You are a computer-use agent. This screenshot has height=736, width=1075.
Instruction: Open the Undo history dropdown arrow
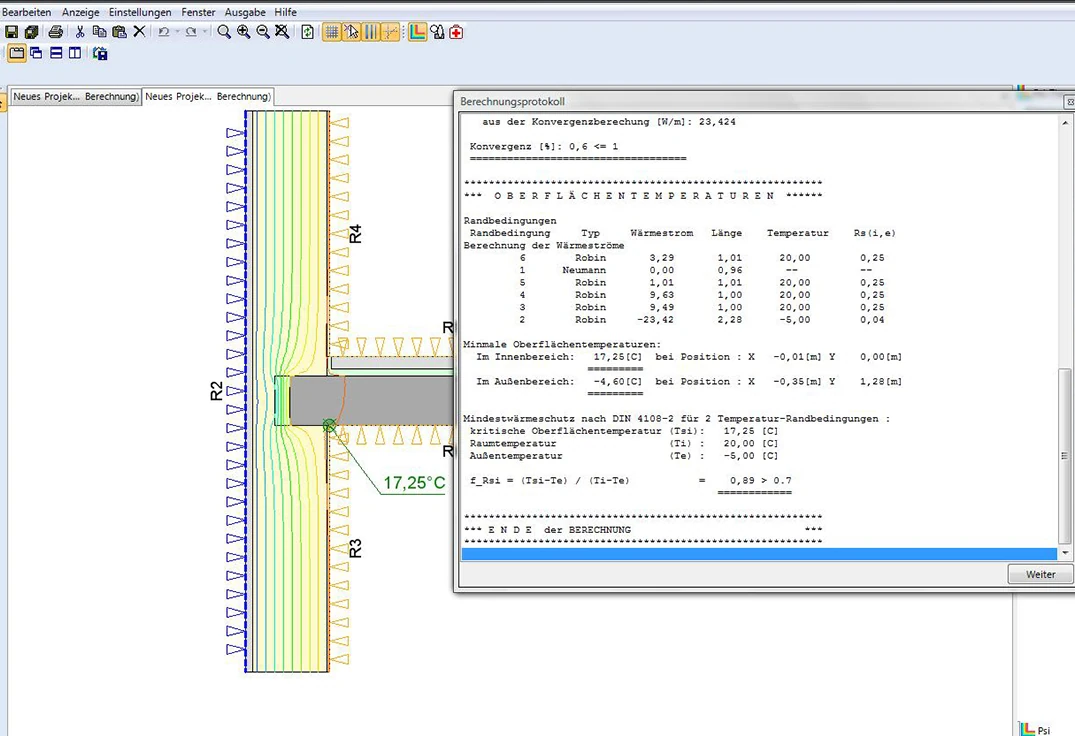(x=177, y=32)
